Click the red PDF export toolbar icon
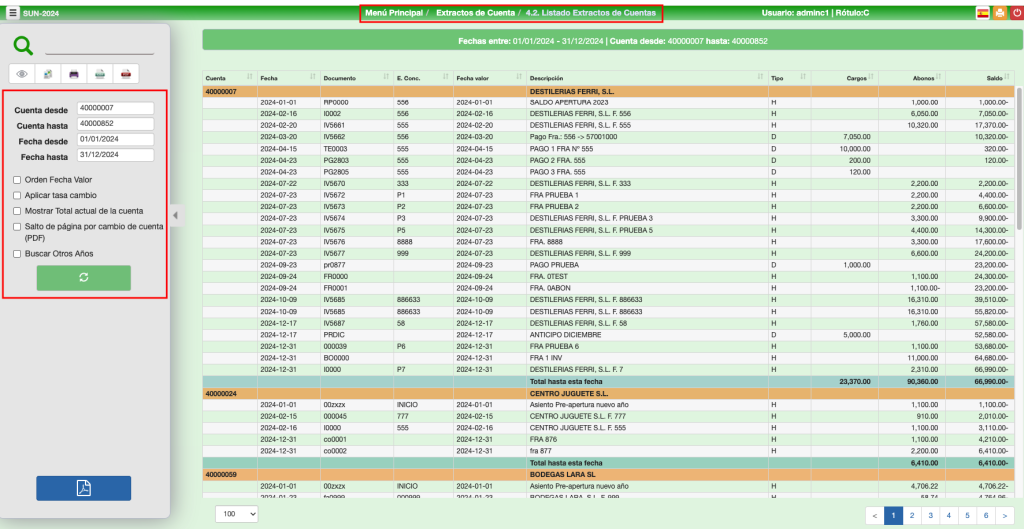Viewport: 1024px width, 529px height. point(126,74)
